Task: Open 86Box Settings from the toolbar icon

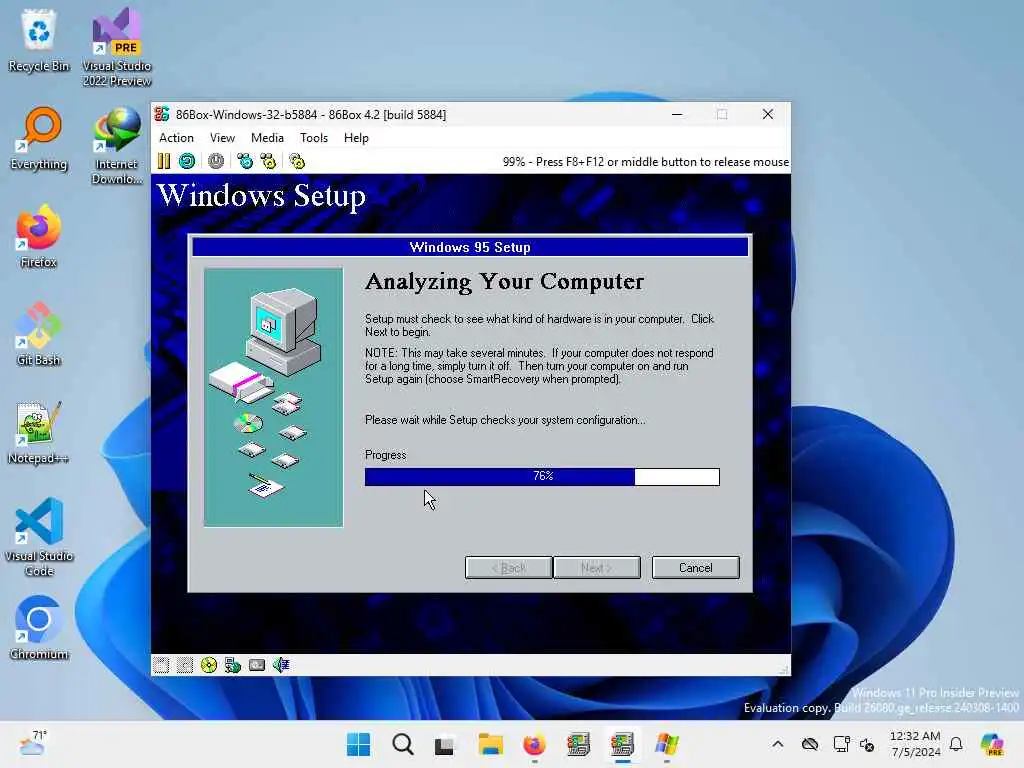Action: [x=297, y=161]
